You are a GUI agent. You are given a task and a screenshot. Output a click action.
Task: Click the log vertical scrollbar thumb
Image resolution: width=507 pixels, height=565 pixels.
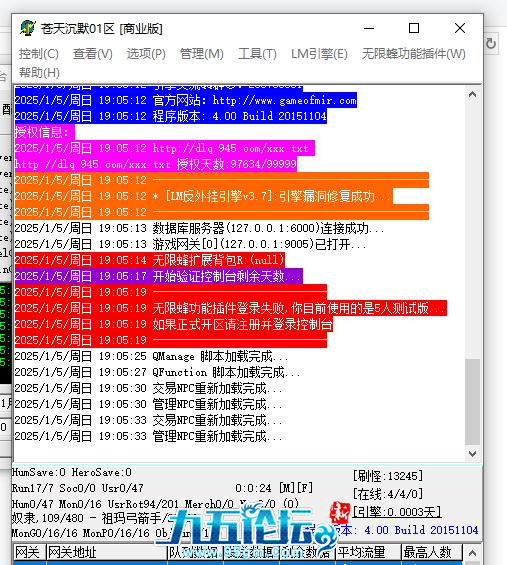coord(472,402)
